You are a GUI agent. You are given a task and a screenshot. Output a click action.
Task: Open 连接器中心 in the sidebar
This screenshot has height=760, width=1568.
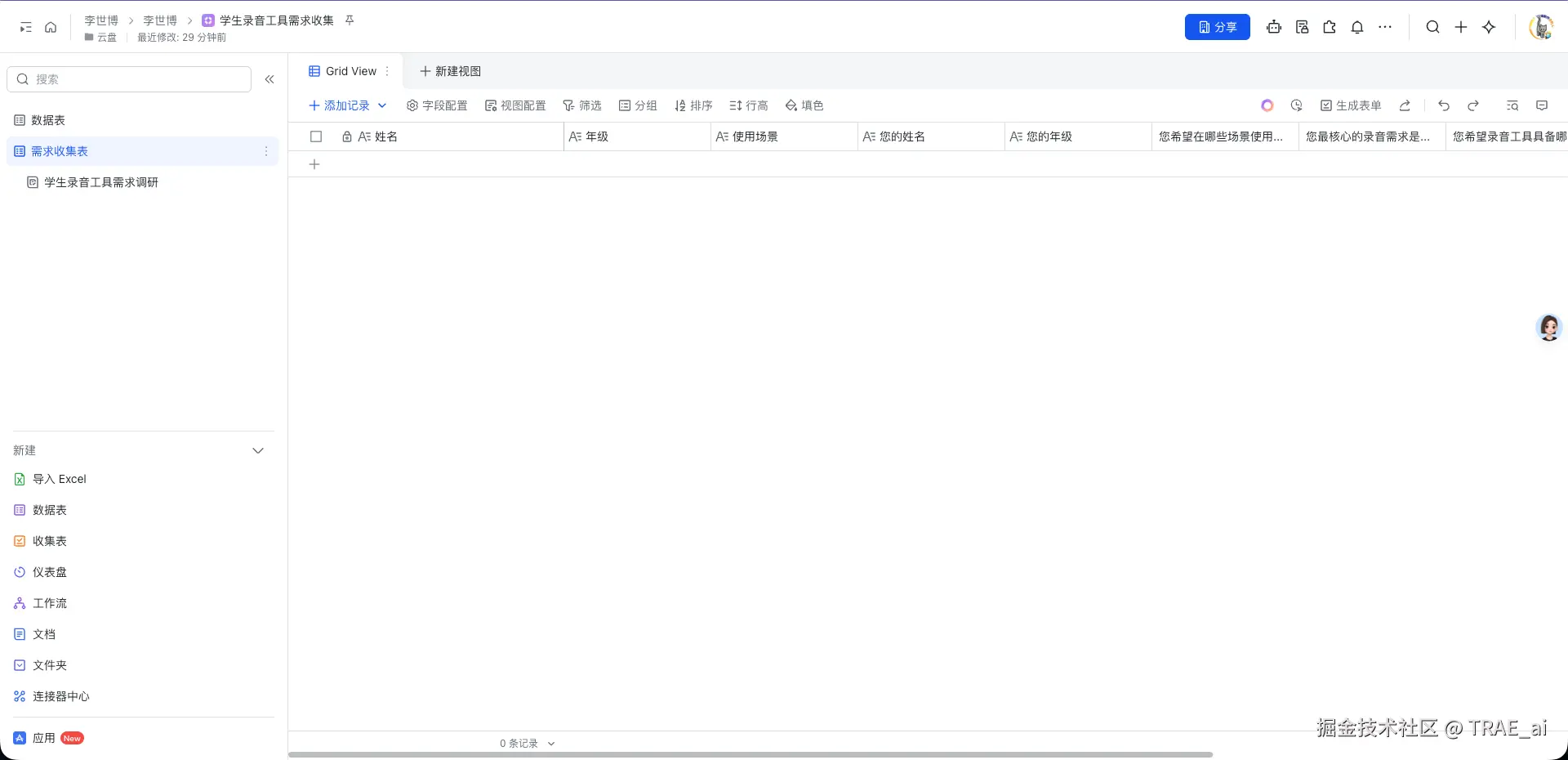pyautogui.click(x=52, y=696)
